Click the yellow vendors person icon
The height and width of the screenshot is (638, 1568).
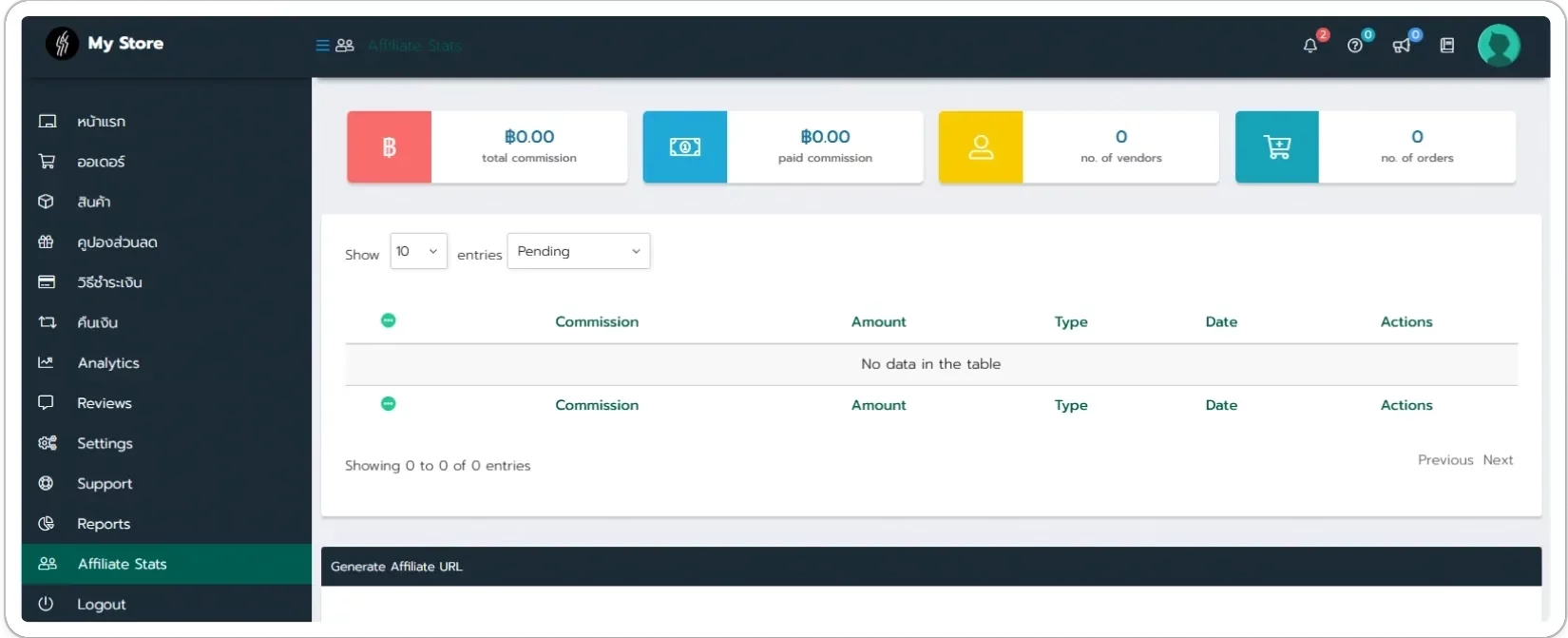pos(981,147)
